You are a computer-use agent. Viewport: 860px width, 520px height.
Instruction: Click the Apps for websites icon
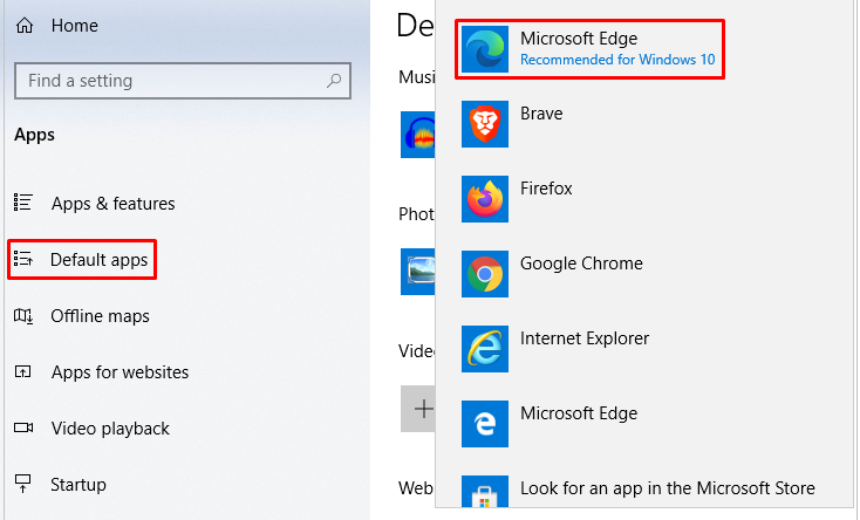(23, 372)
